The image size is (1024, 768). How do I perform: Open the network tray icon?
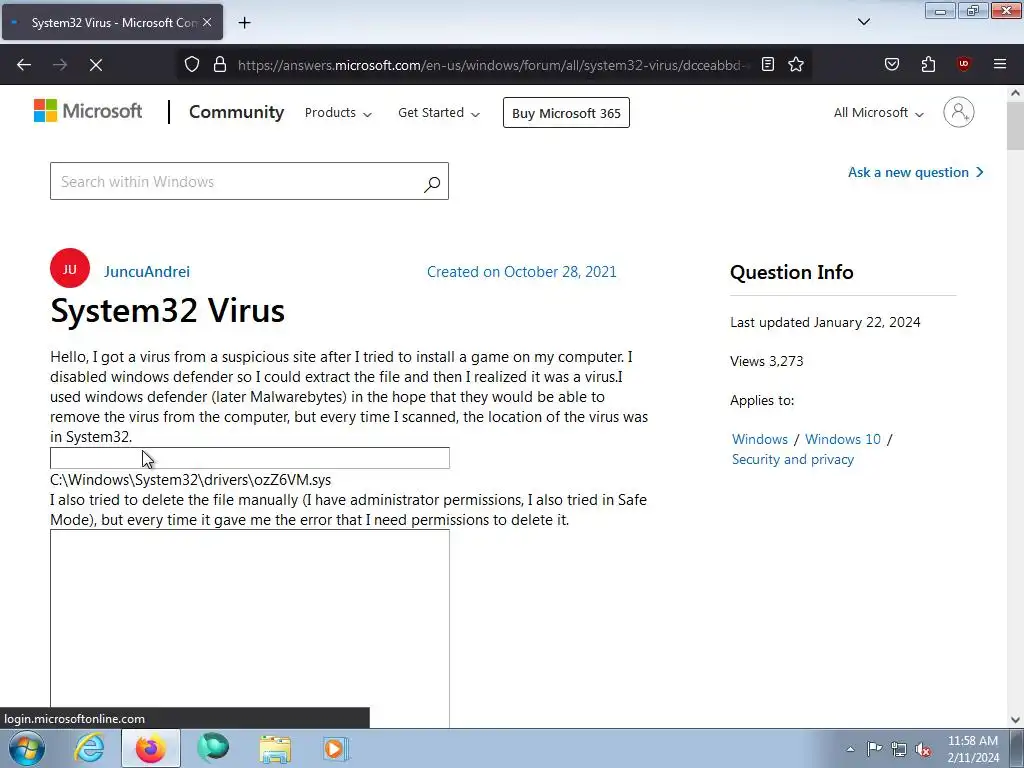[899, 749]
